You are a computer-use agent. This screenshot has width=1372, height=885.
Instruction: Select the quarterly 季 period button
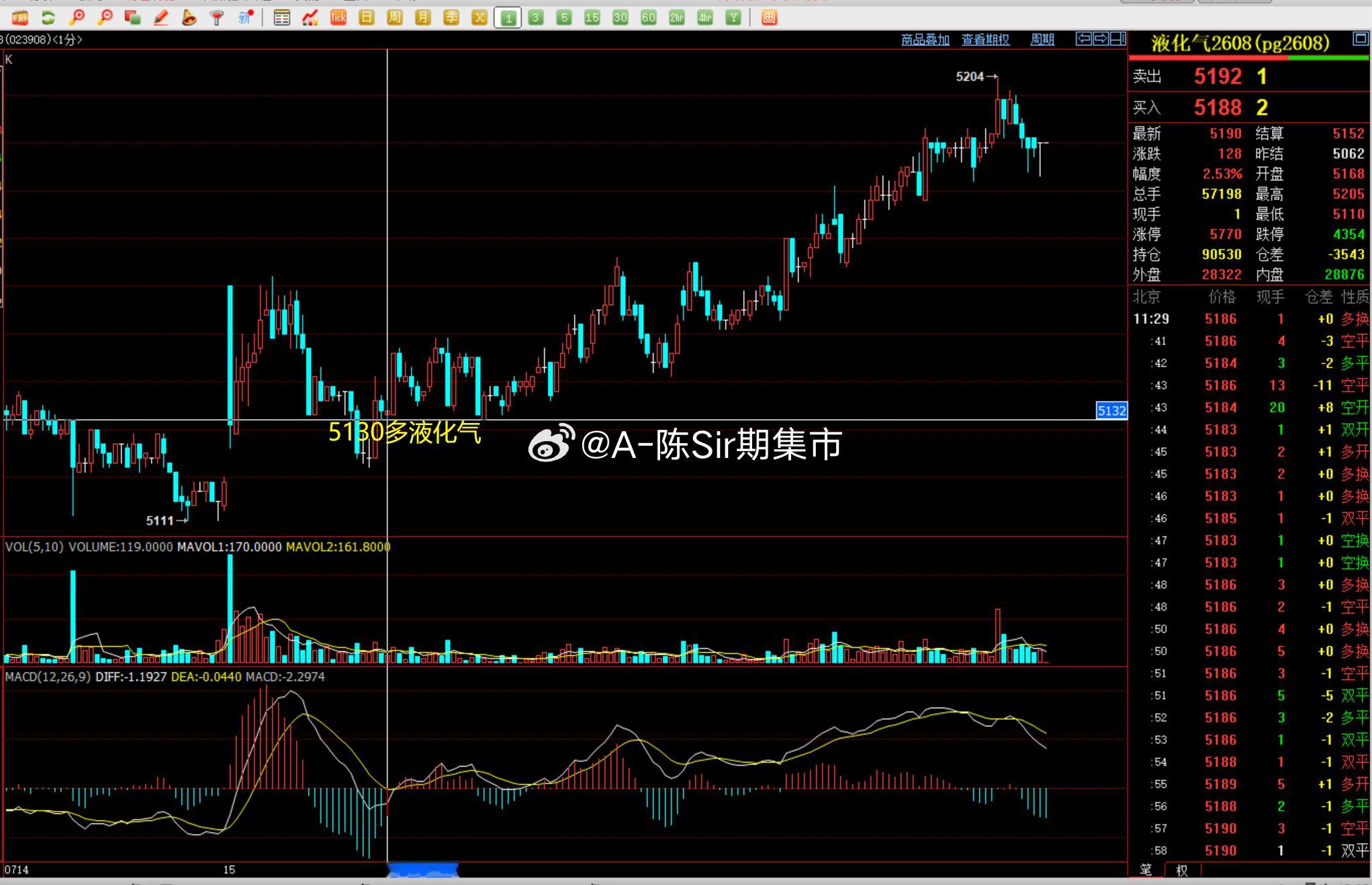tap(451, 17)
